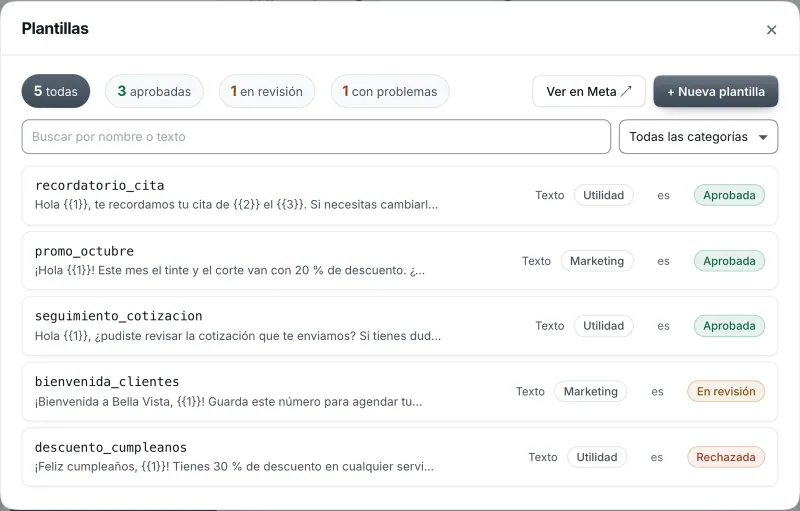800x511 pixels.
Task: Filter by 1 con problemas
Action: coord(390,91)
